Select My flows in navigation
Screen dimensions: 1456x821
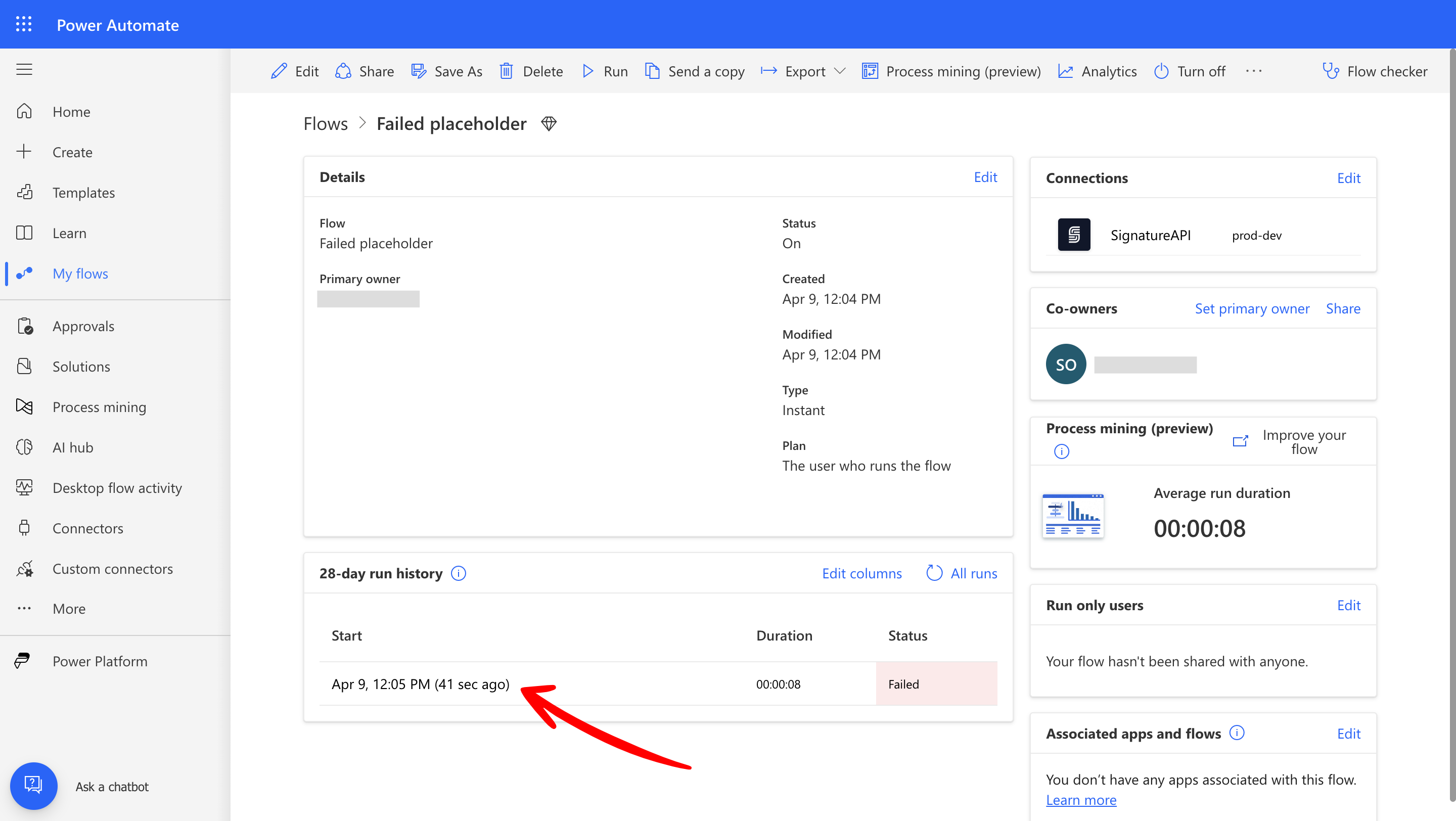pos(80,273)
